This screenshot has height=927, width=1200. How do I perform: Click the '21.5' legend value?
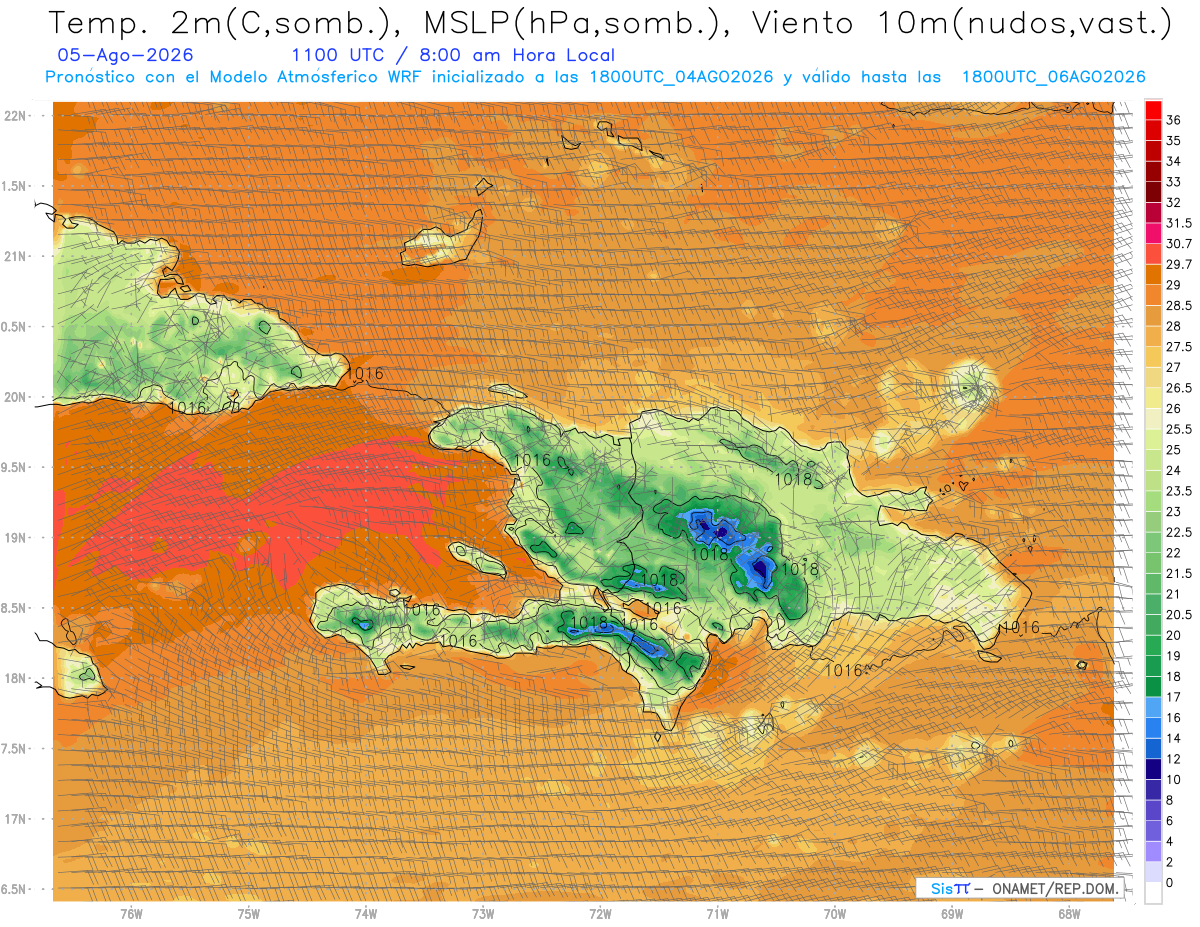[x=1179, y=573]
